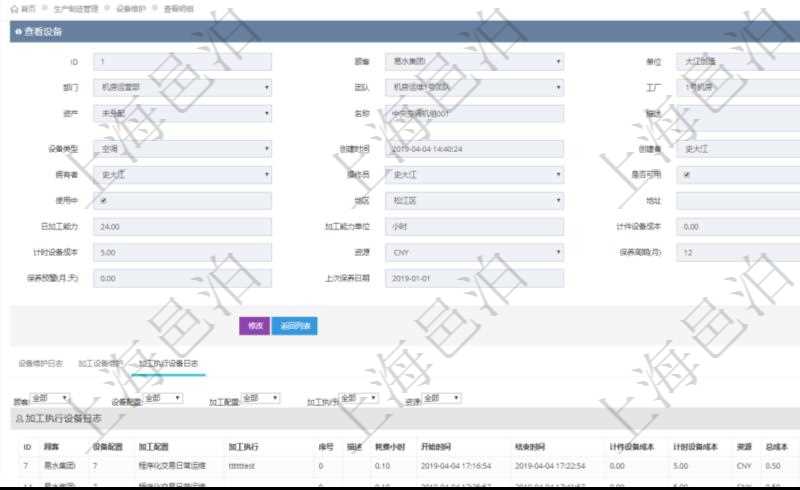Toggle the 是否可用 checkbox
Image resolution: width=800 pixels, height=490 pixels.
pos(686,175)
